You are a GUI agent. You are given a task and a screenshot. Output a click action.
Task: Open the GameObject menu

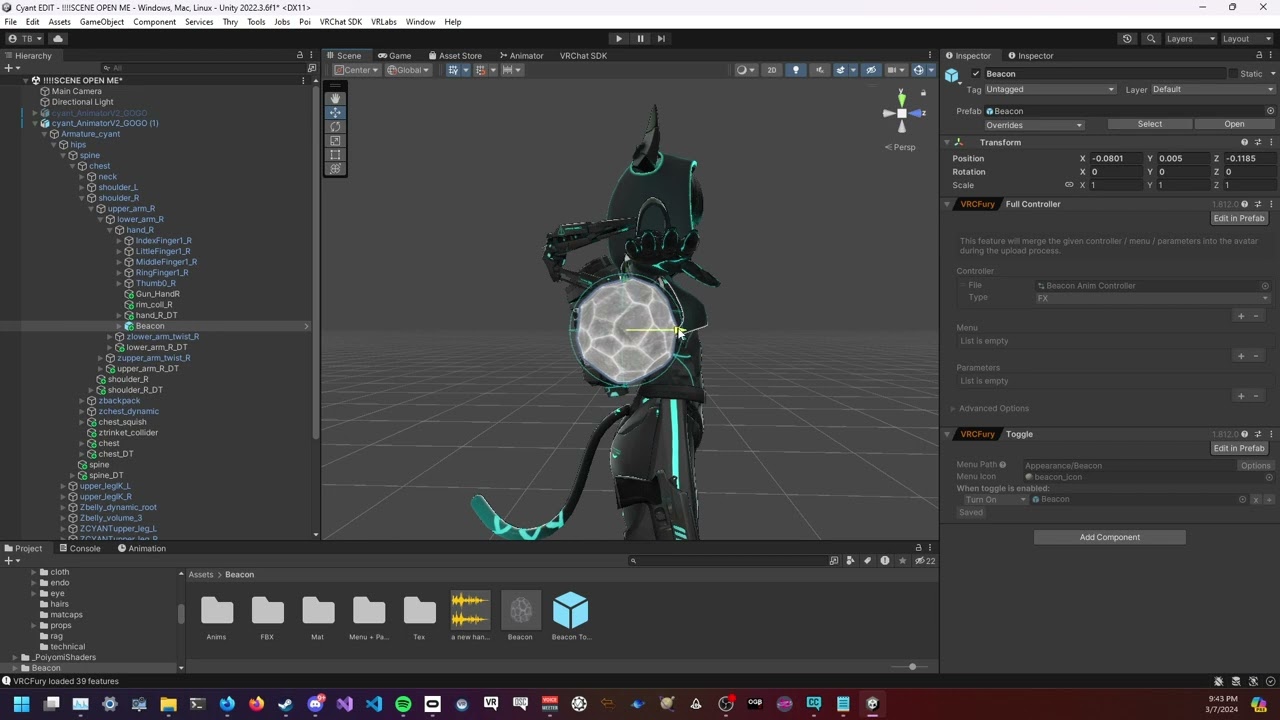tap(102, 22)
